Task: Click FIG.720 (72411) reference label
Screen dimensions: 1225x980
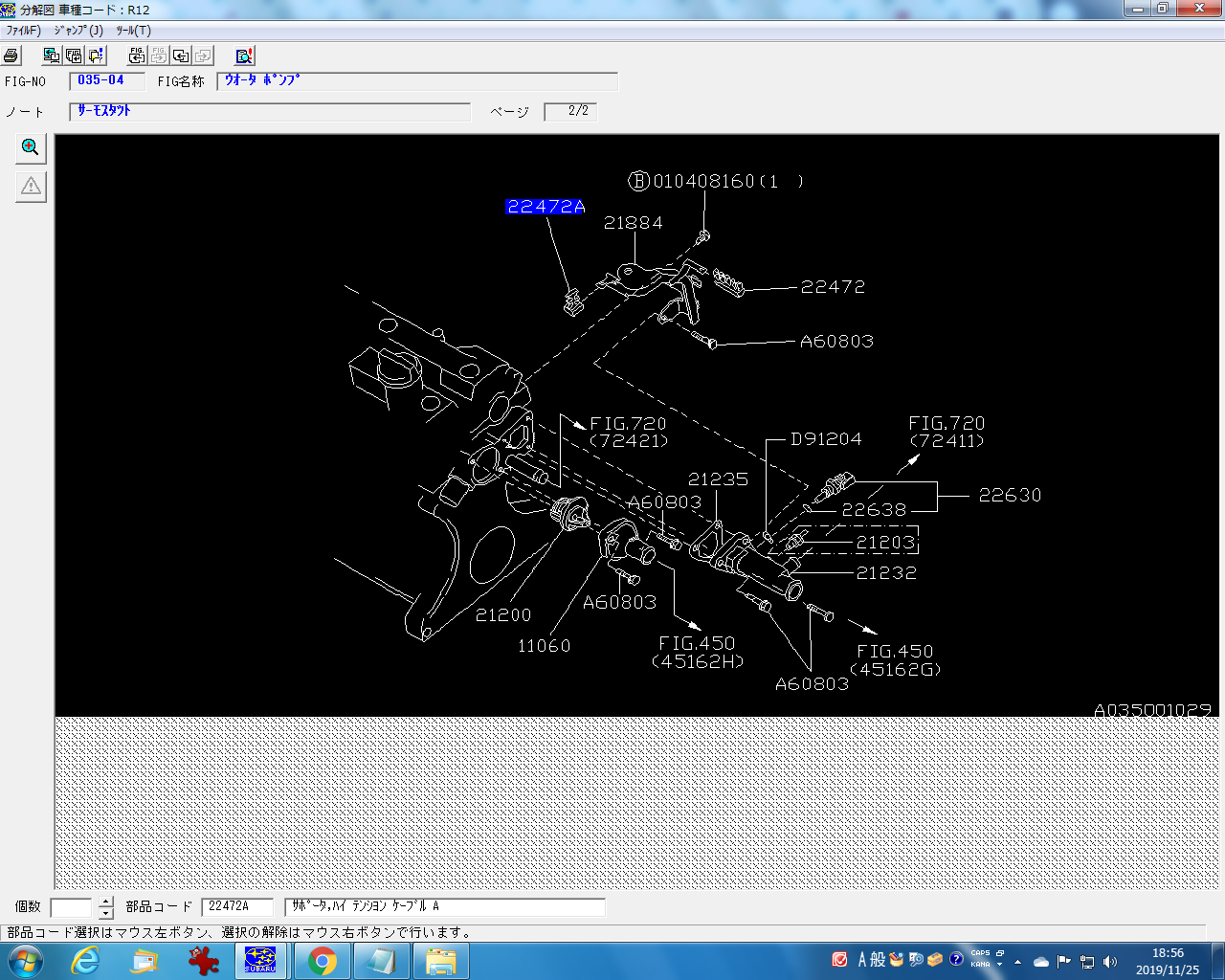Action: pos(947,432)
